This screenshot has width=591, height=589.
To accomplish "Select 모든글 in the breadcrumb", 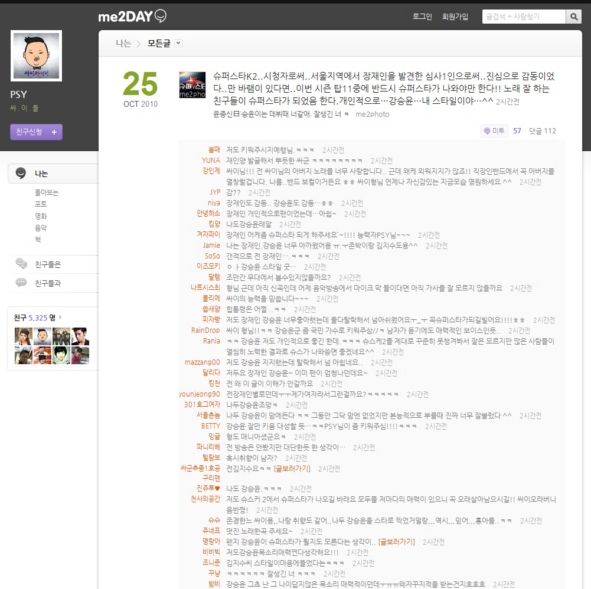I will pyautogui.click(x=159, y=43).
